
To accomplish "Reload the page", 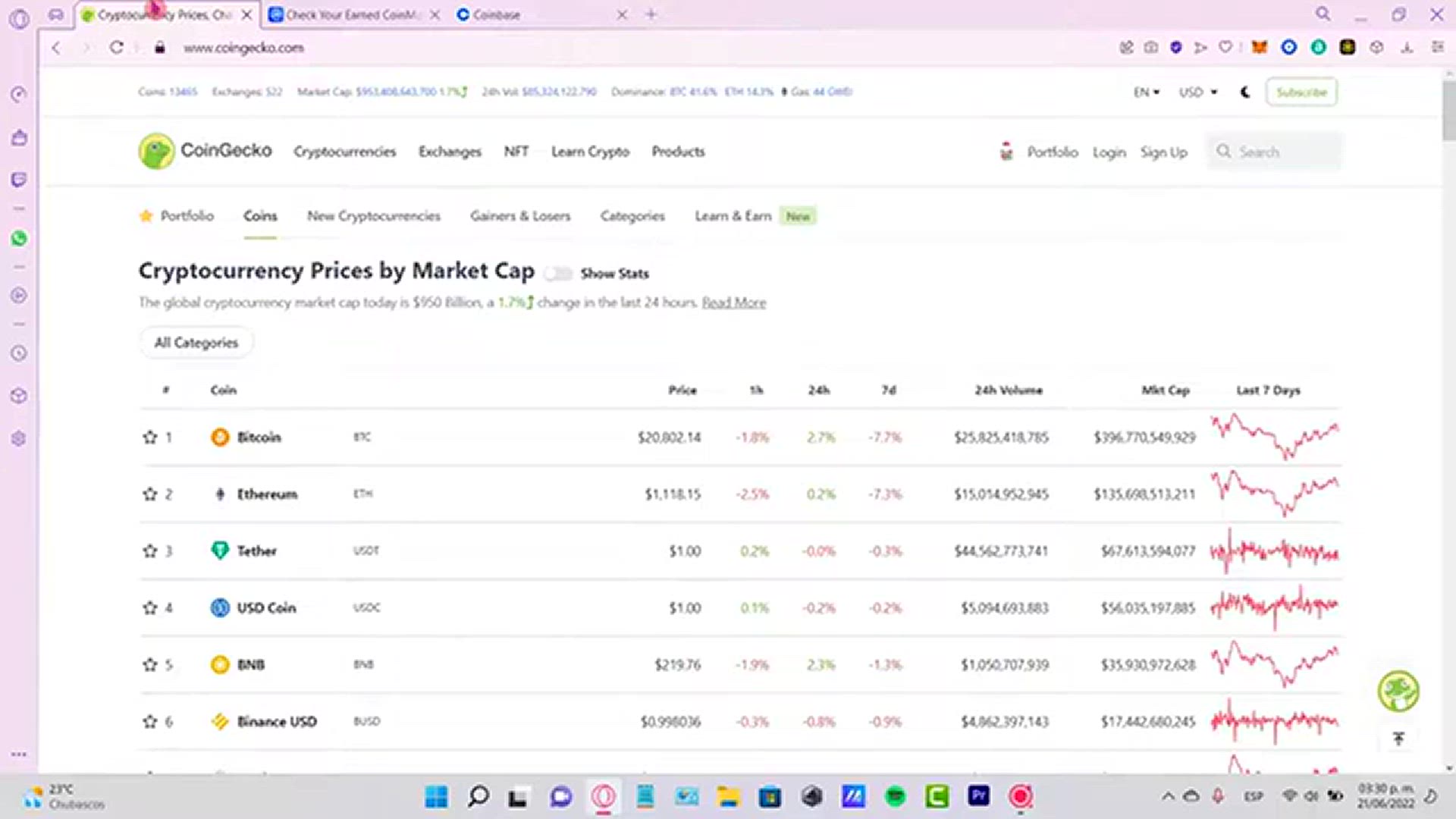I will 116,47.
